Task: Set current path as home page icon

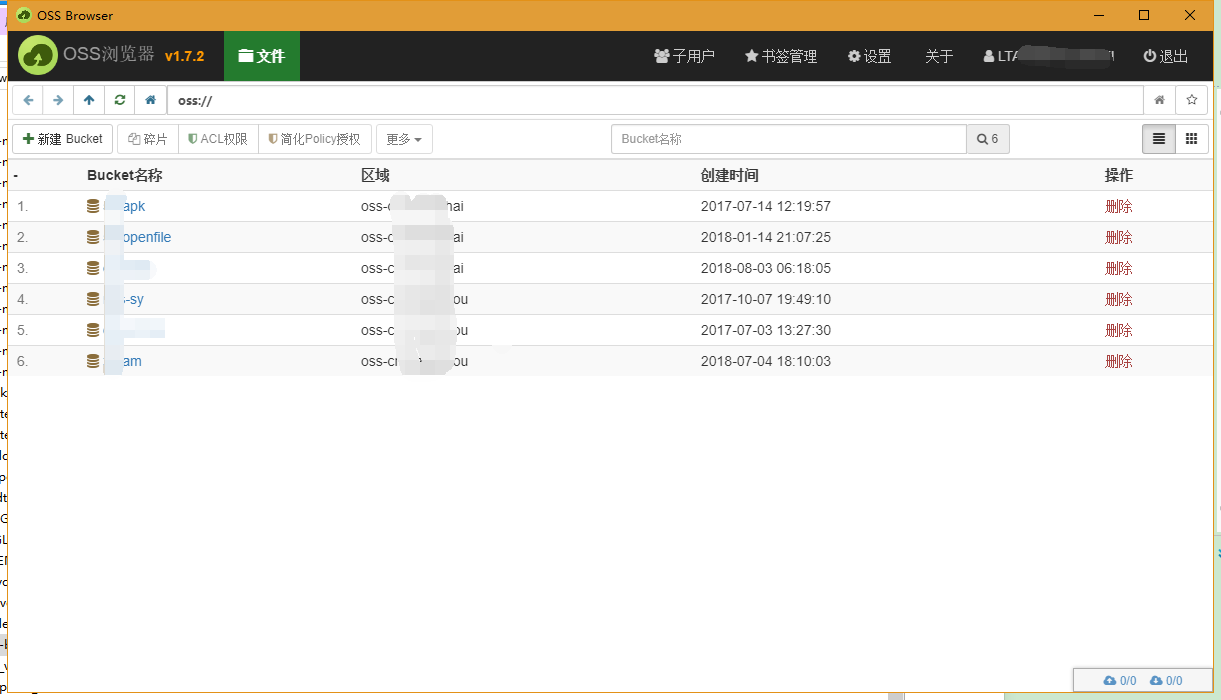Action: [x=1159, y=100]
